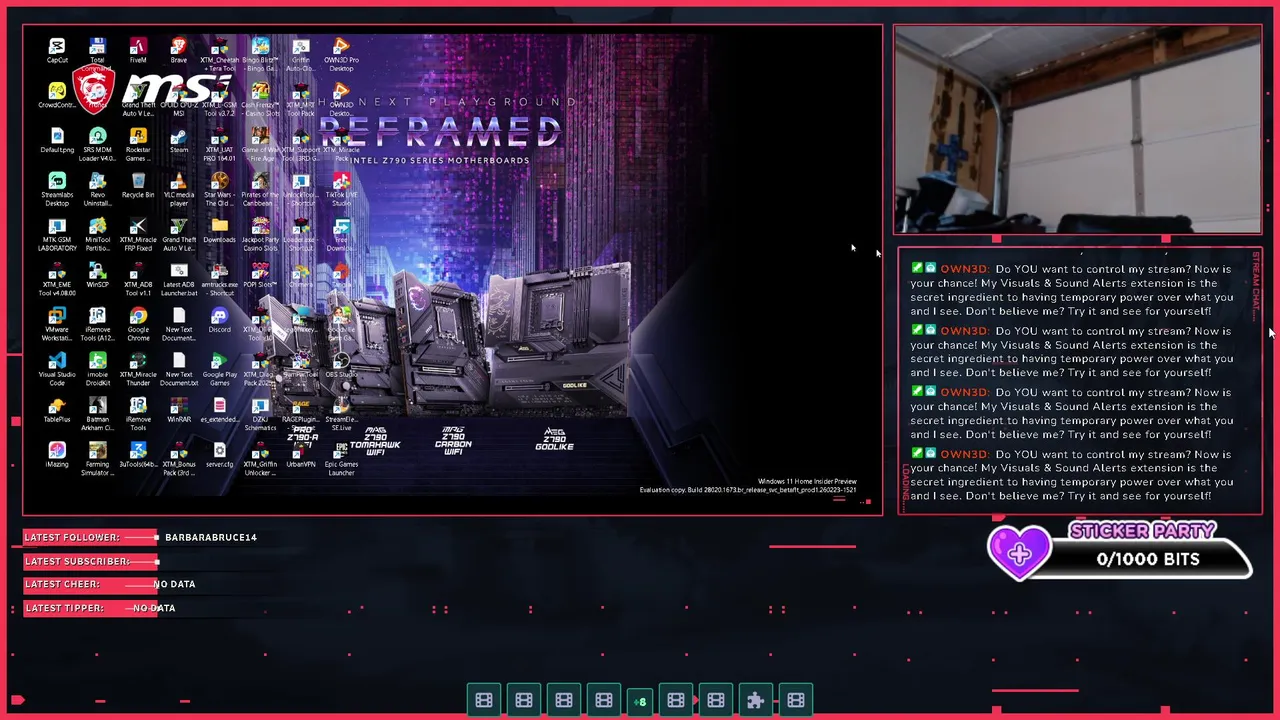1280x720 pixels.
Task: Launch Epic Games Launcher
Action: (x=341, y=460)
